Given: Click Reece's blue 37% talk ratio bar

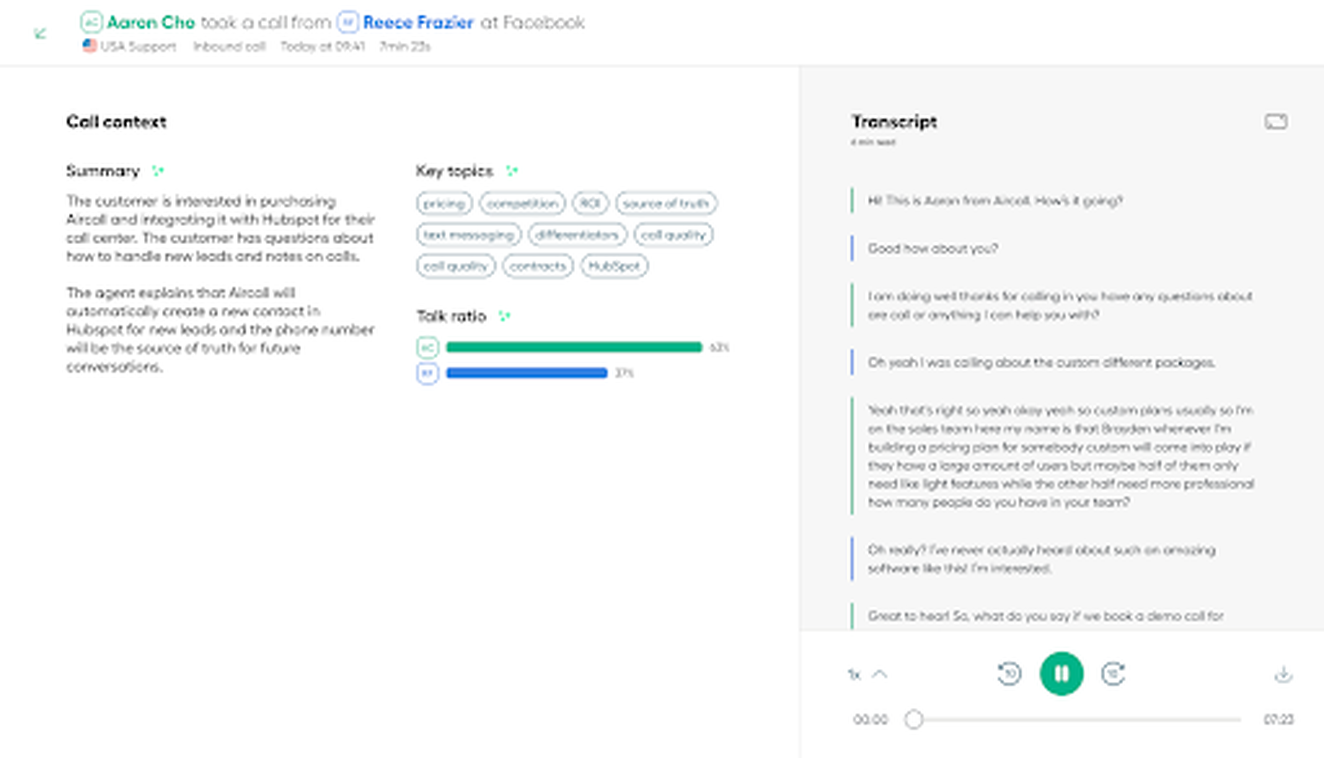Looking at the screenshot, I should tap(527, 373).
